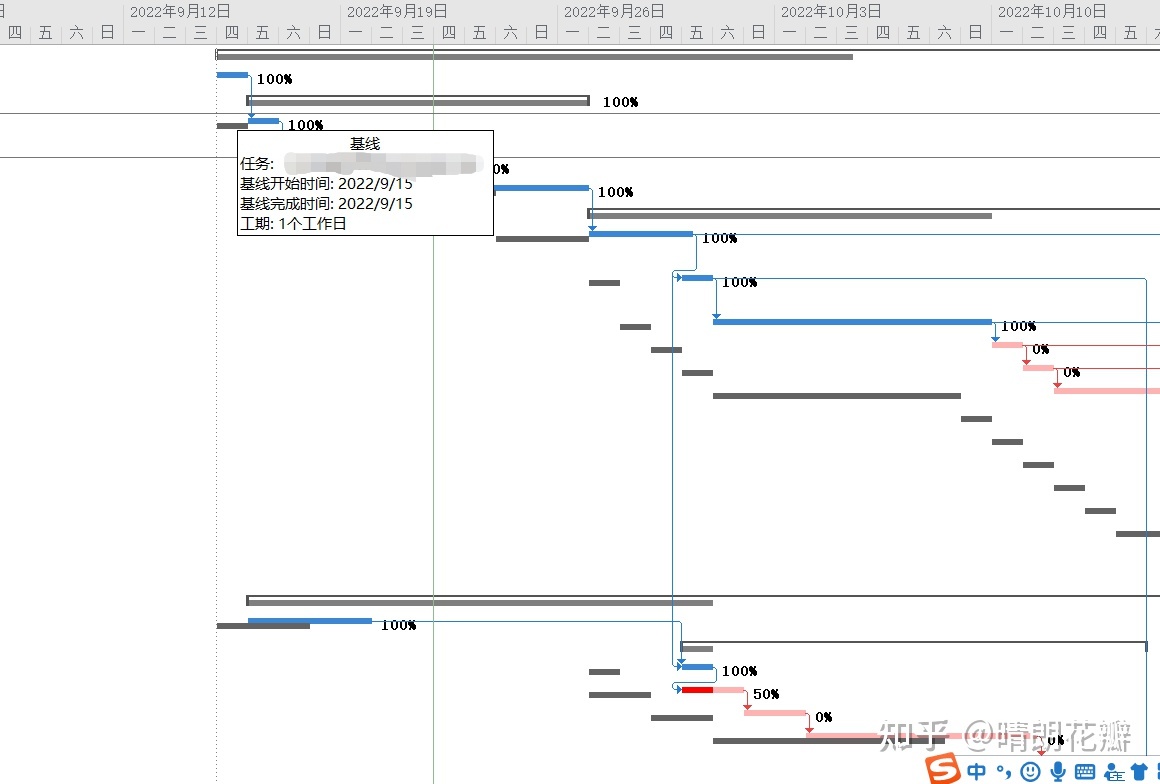Viewport: 1160px width, 784px height.
Task: Toggle Chinese punctuation mode on IME bar
Action: click(x=1003, y=771)
